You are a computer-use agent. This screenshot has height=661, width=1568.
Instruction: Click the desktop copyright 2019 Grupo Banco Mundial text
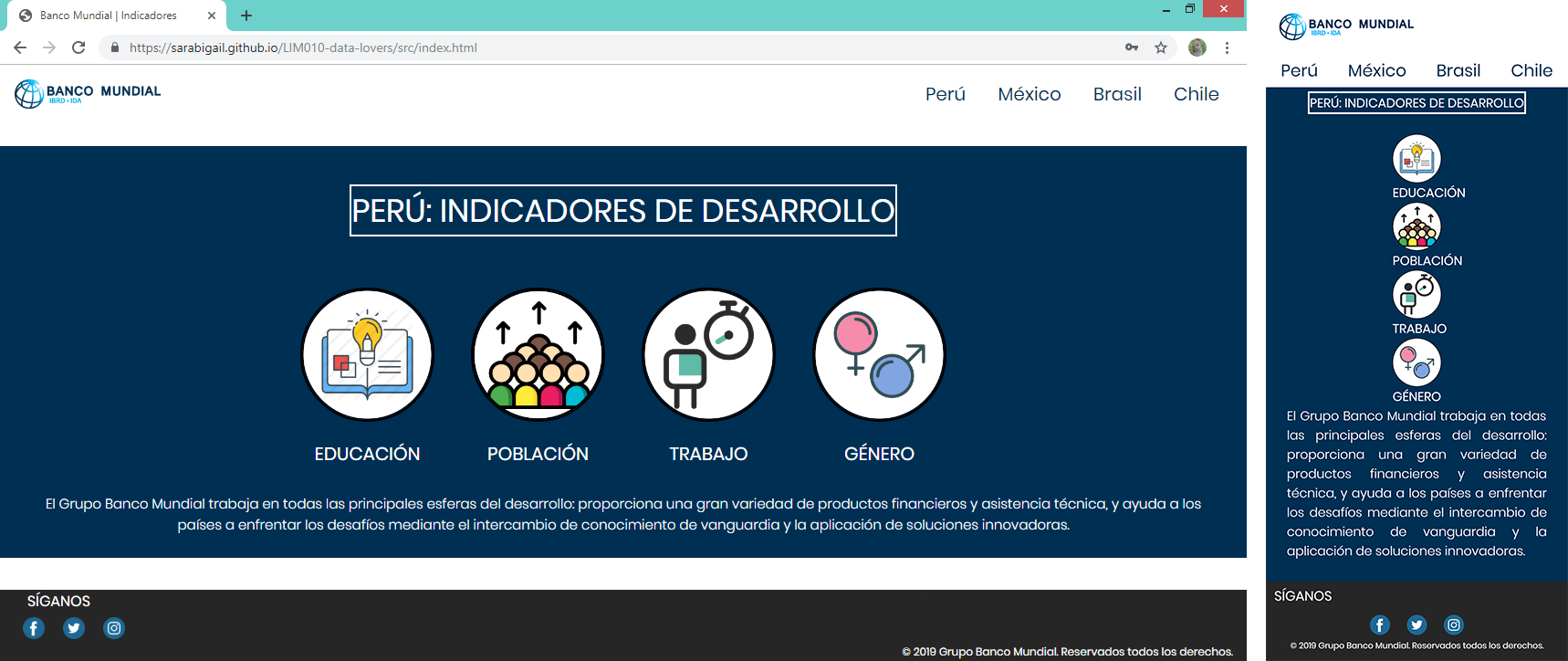1067,652
